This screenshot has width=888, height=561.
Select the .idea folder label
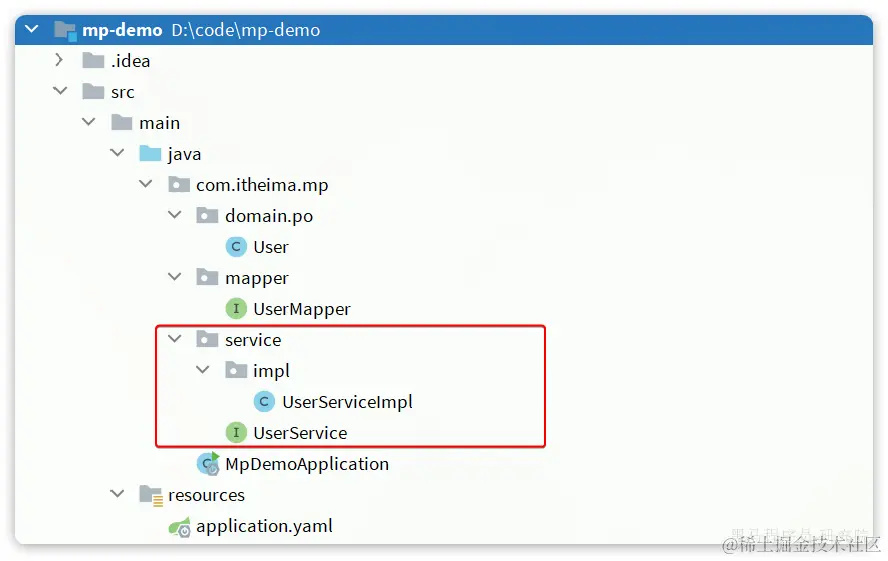tap(131, 61)
